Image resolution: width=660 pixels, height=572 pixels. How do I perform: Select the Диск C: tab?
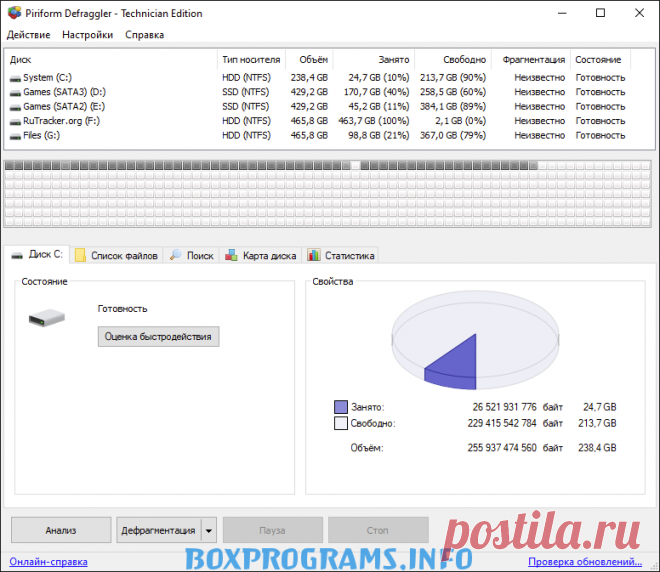coord(37,255)
